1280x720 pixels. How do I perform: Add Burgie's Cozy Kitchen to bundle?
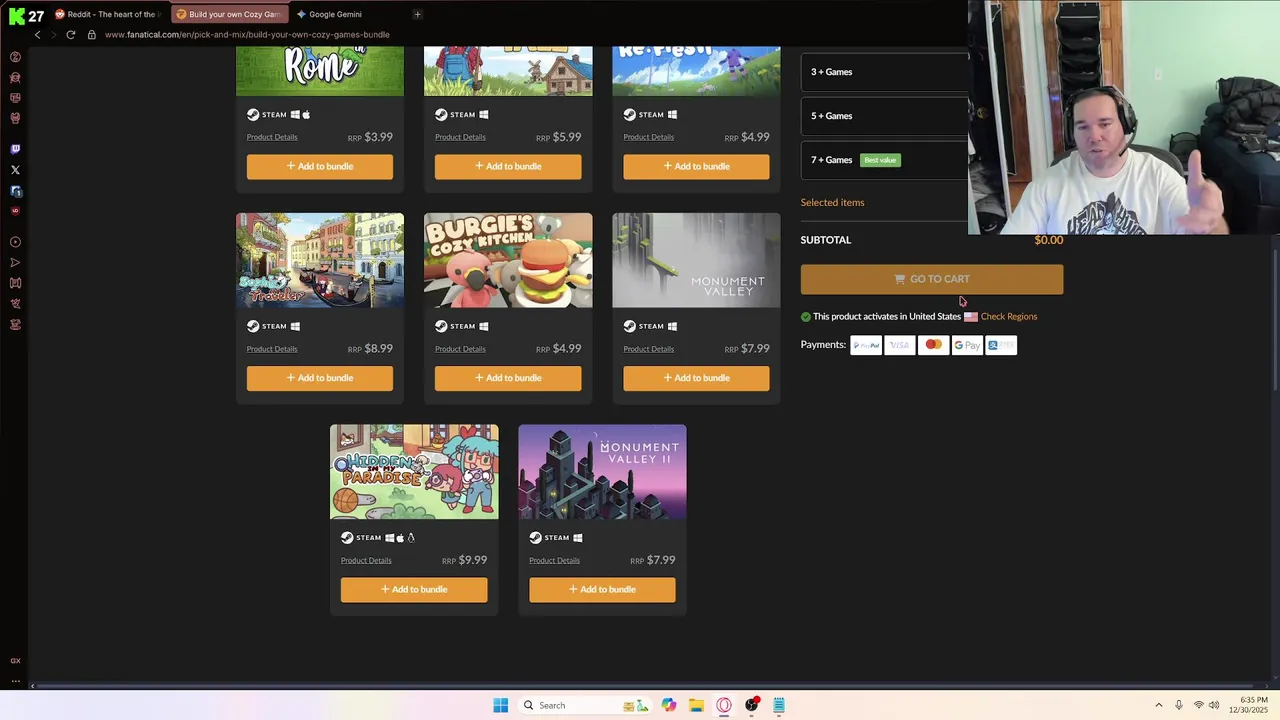click(x=508, y=378)
